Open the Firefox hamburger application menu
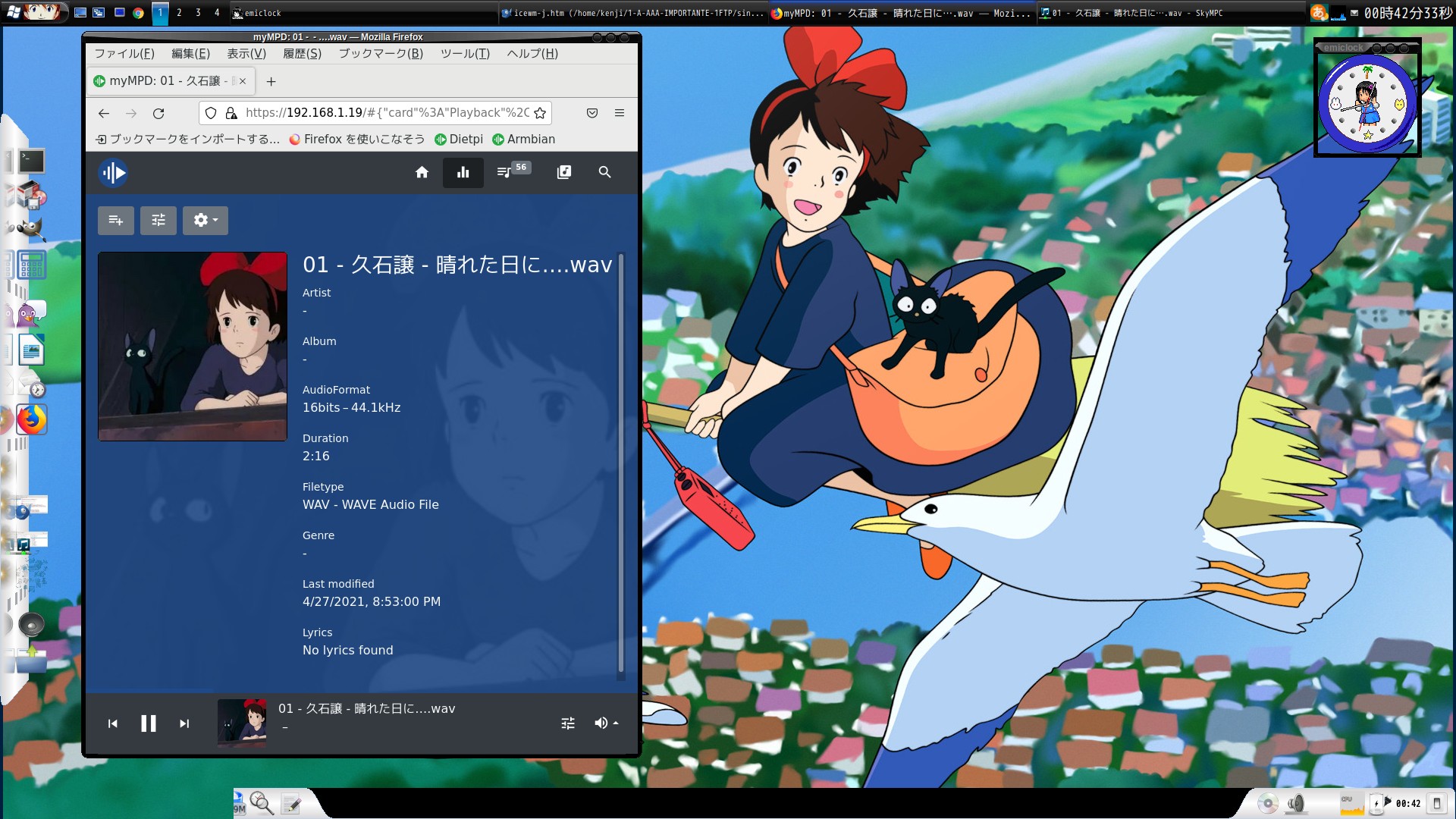This screenshot has width=1456, height=819. click(x=619, y=113)
